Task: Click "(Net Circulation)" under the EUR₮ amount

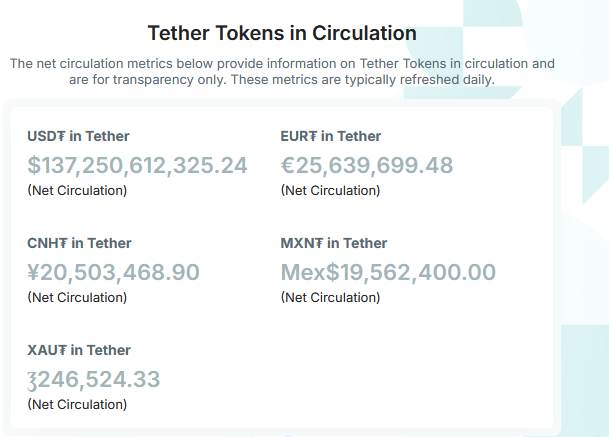Action: (331, 190)
